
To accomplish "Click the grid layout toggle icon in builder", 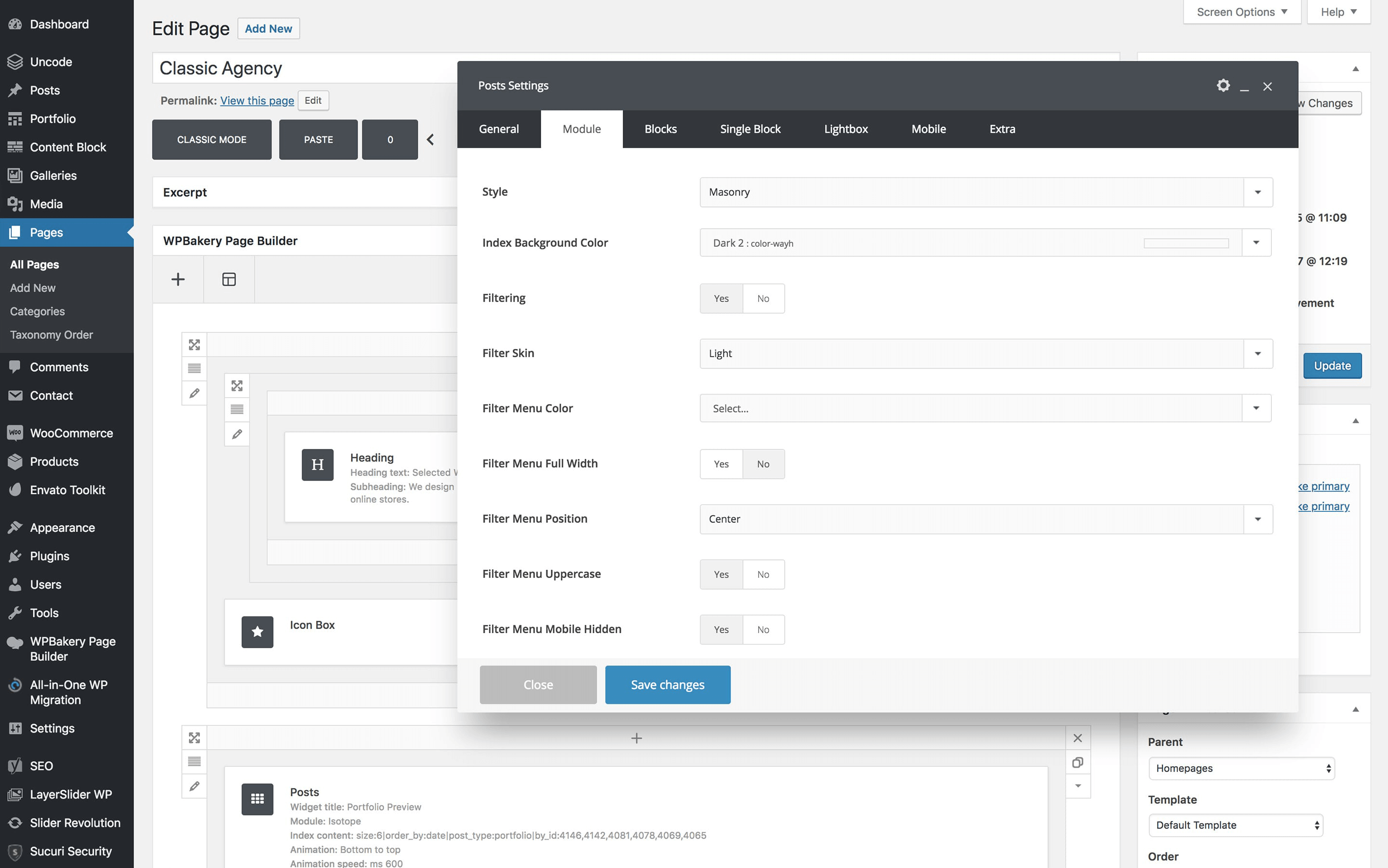I will coord(229,279).
